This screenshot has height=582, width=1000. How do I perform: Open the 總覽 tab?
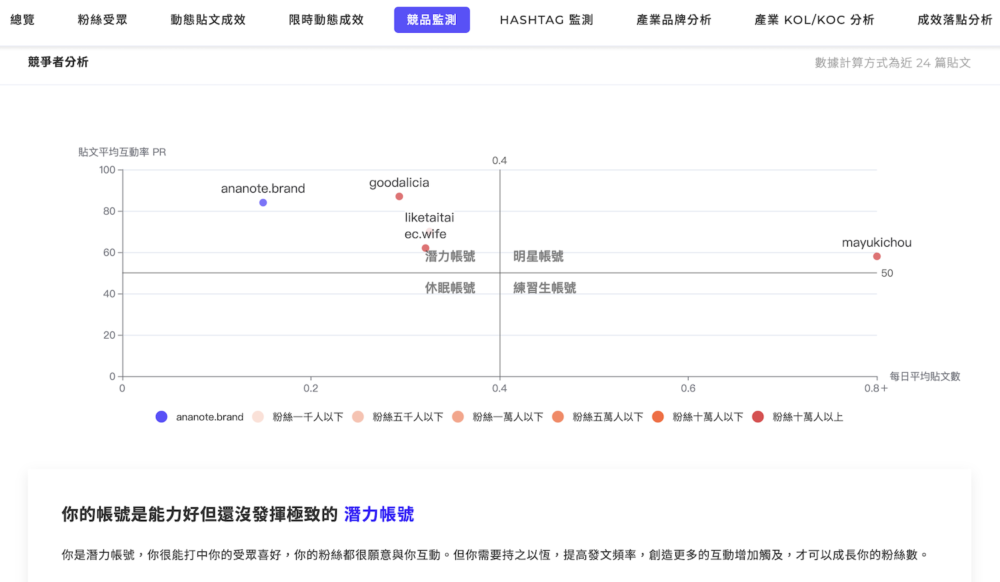pyautogui.click(x=22, y=20)
